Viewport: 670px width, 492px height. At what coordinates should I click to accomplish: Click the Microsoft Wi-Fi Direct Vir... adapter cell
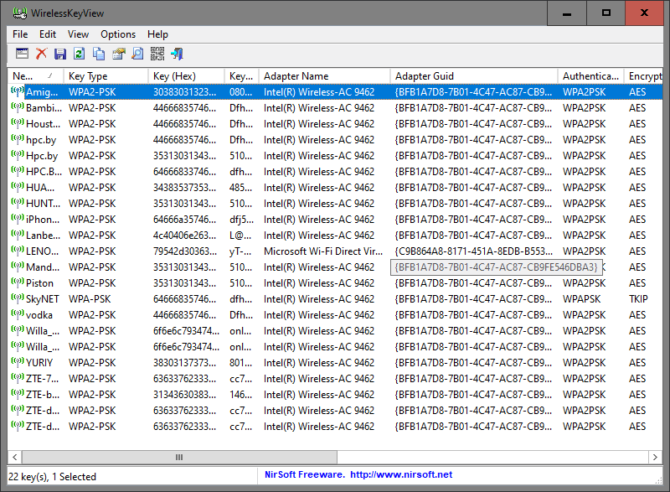[x=323, y=251]
